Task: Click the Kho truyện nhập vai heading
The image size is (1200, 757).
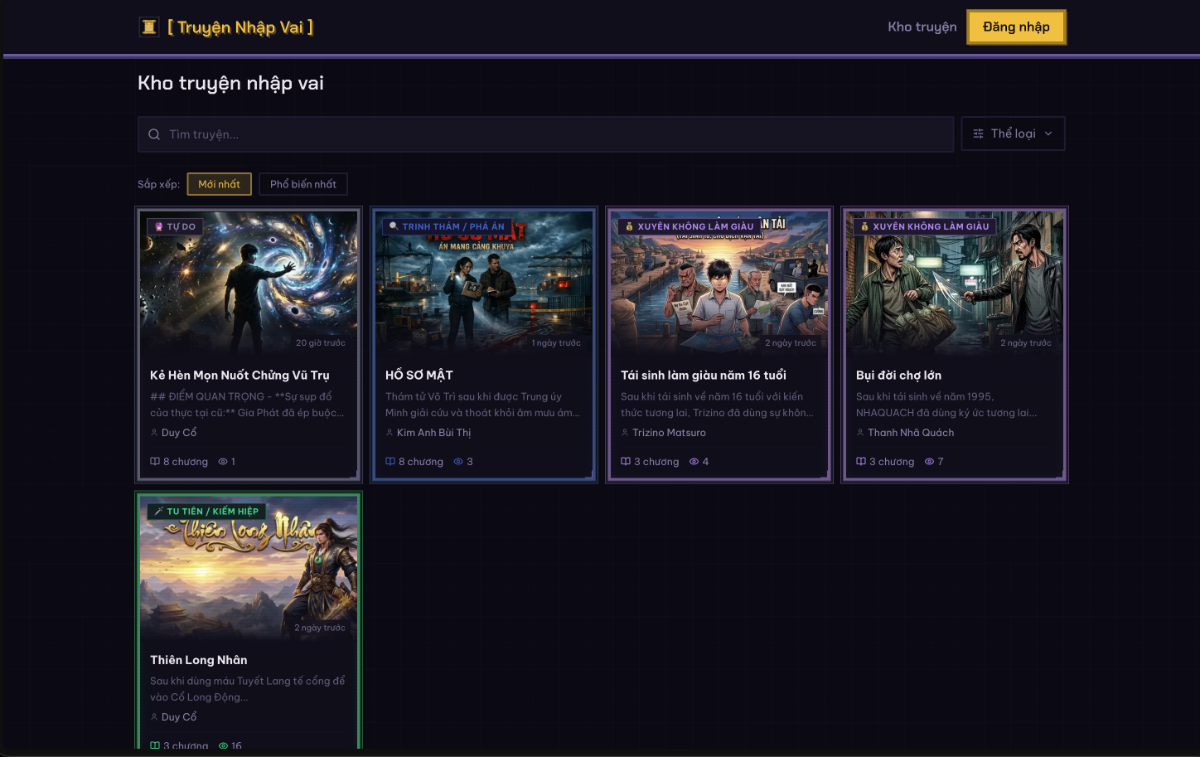Action: click(x=231, y=83)
